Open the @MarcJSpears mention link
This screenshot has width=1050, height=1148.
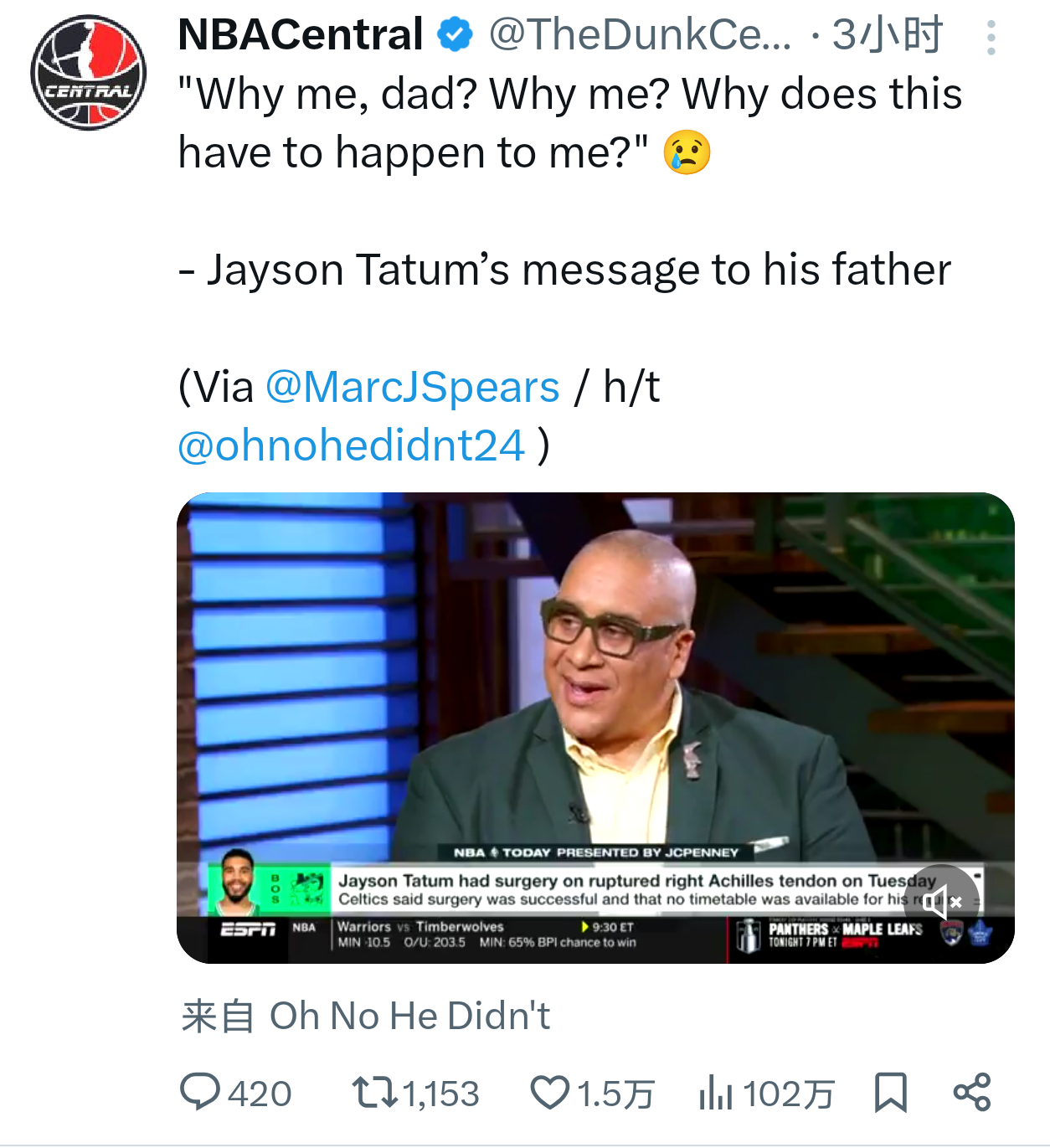(413, 387)
